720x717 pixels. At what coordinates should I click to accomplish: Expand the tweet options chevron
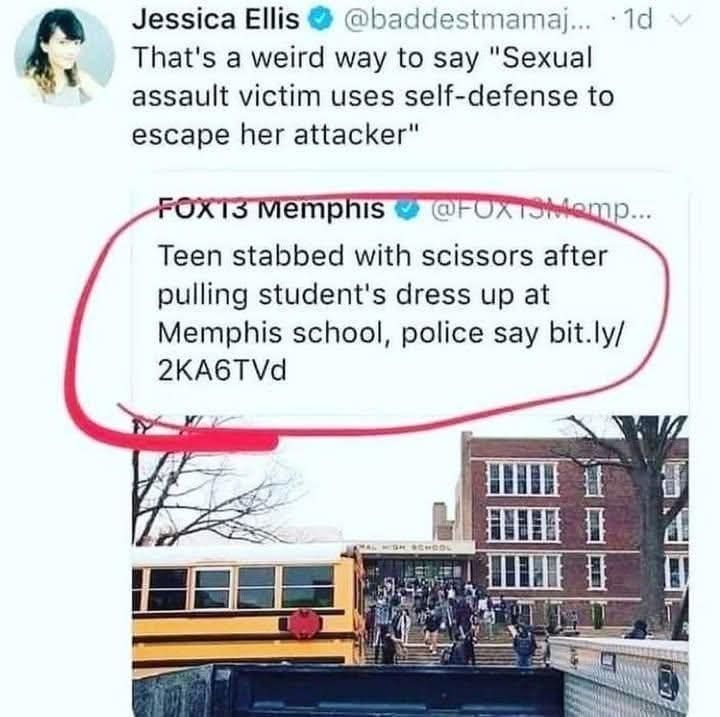[x=681, y=21]
